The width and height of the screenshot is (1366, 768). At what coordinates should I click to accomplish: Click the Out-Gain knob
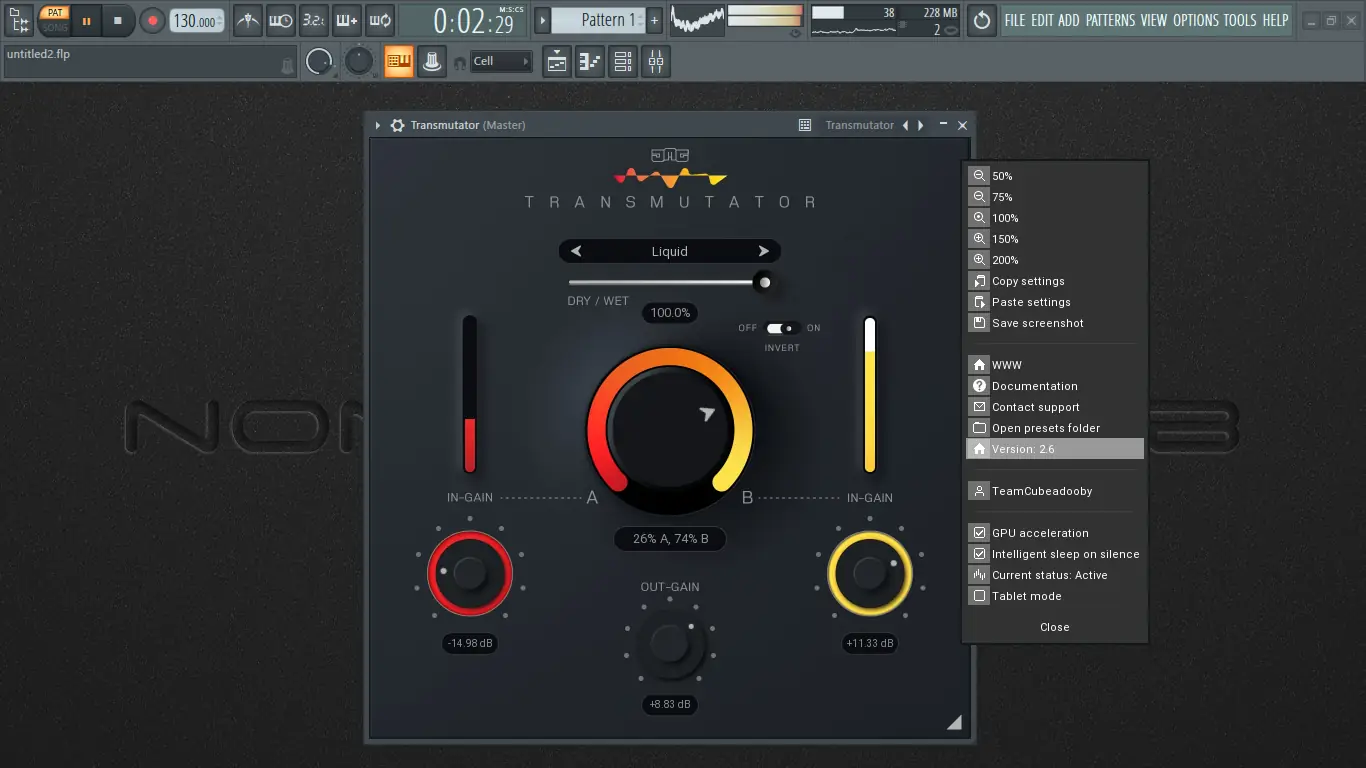[670, 643]
